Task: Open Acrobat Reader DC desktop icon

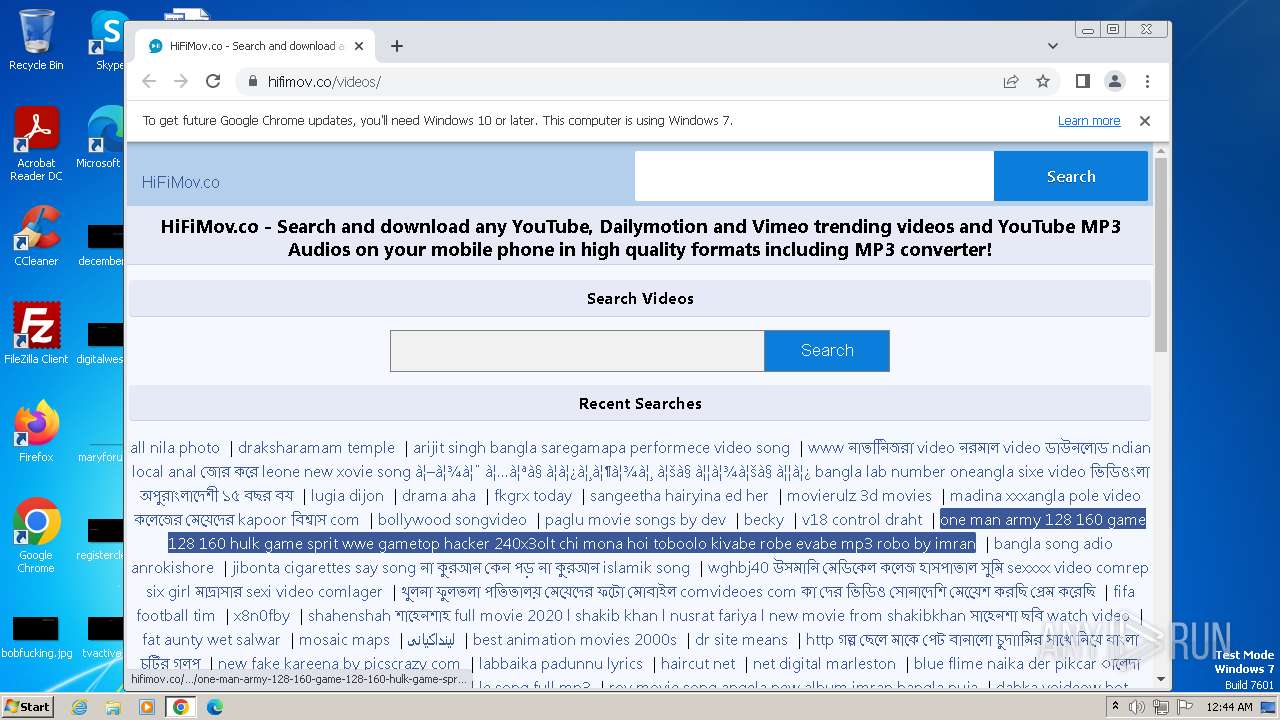Action: coord(36,145)
